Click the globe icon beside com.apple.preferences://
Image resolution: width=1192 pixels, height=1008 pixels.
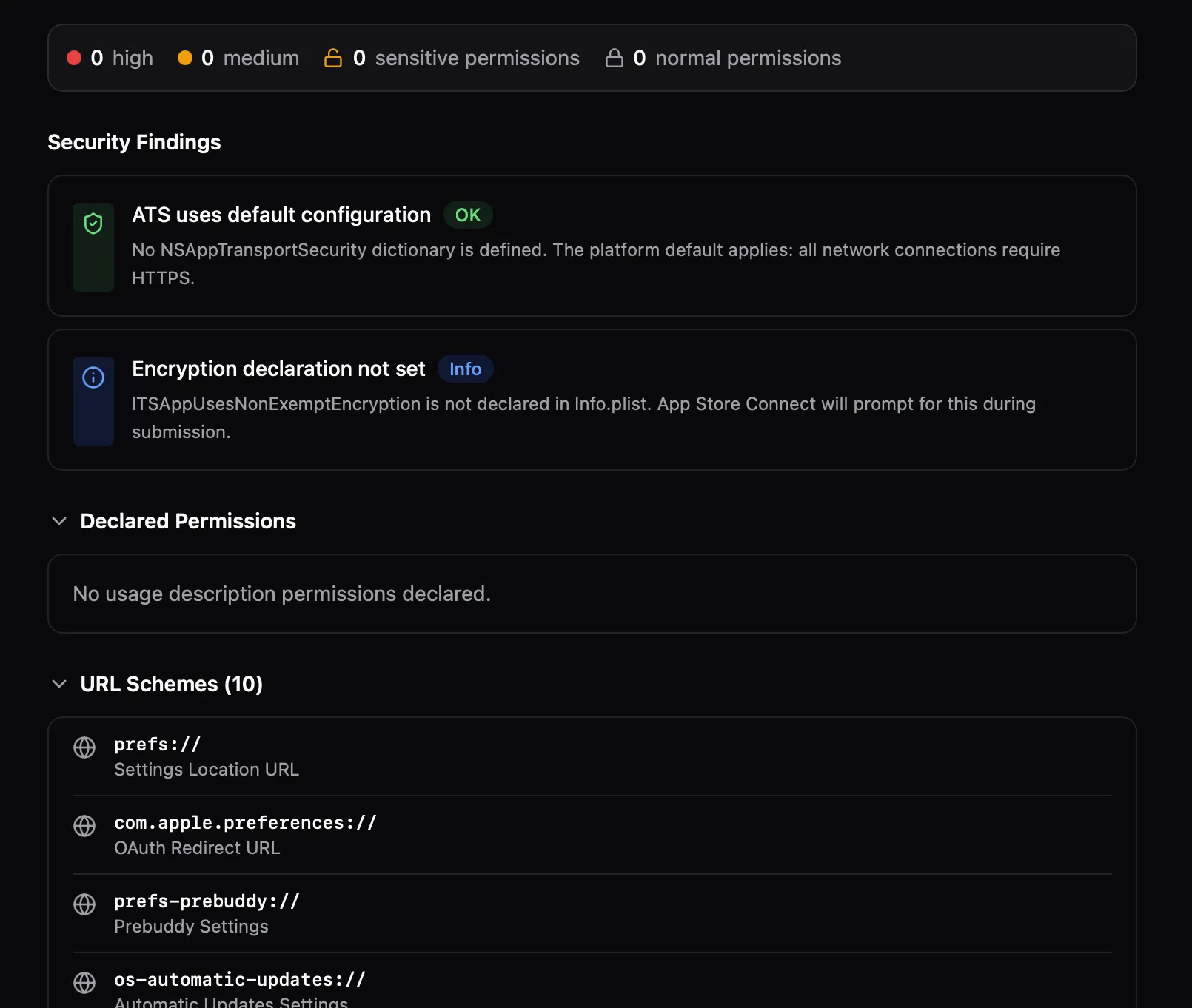click(x=84, y=826)
